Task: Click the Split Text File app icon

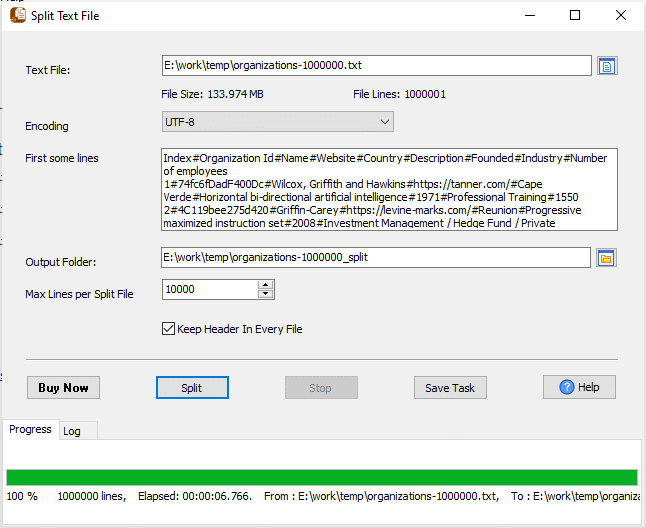Action: tap(17, 16)
